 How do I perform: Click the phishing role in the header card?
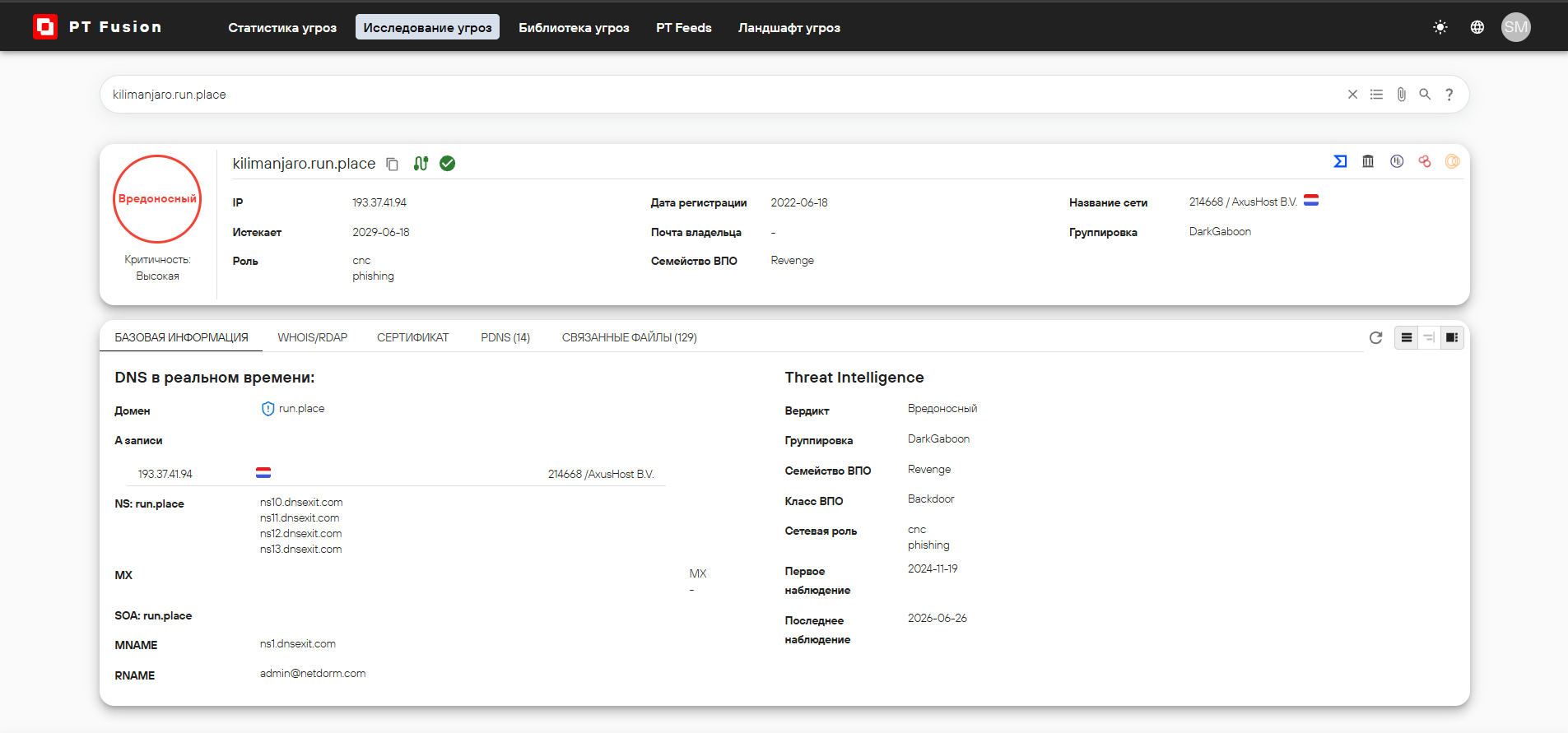point(373,276)
